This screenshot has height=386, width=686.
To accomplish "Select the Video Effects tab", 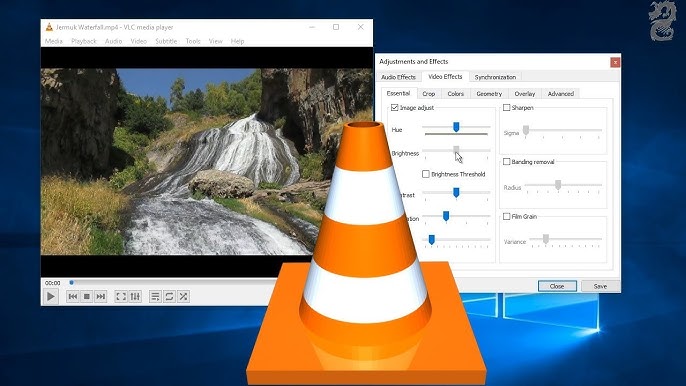I will [x=445, y=77].
